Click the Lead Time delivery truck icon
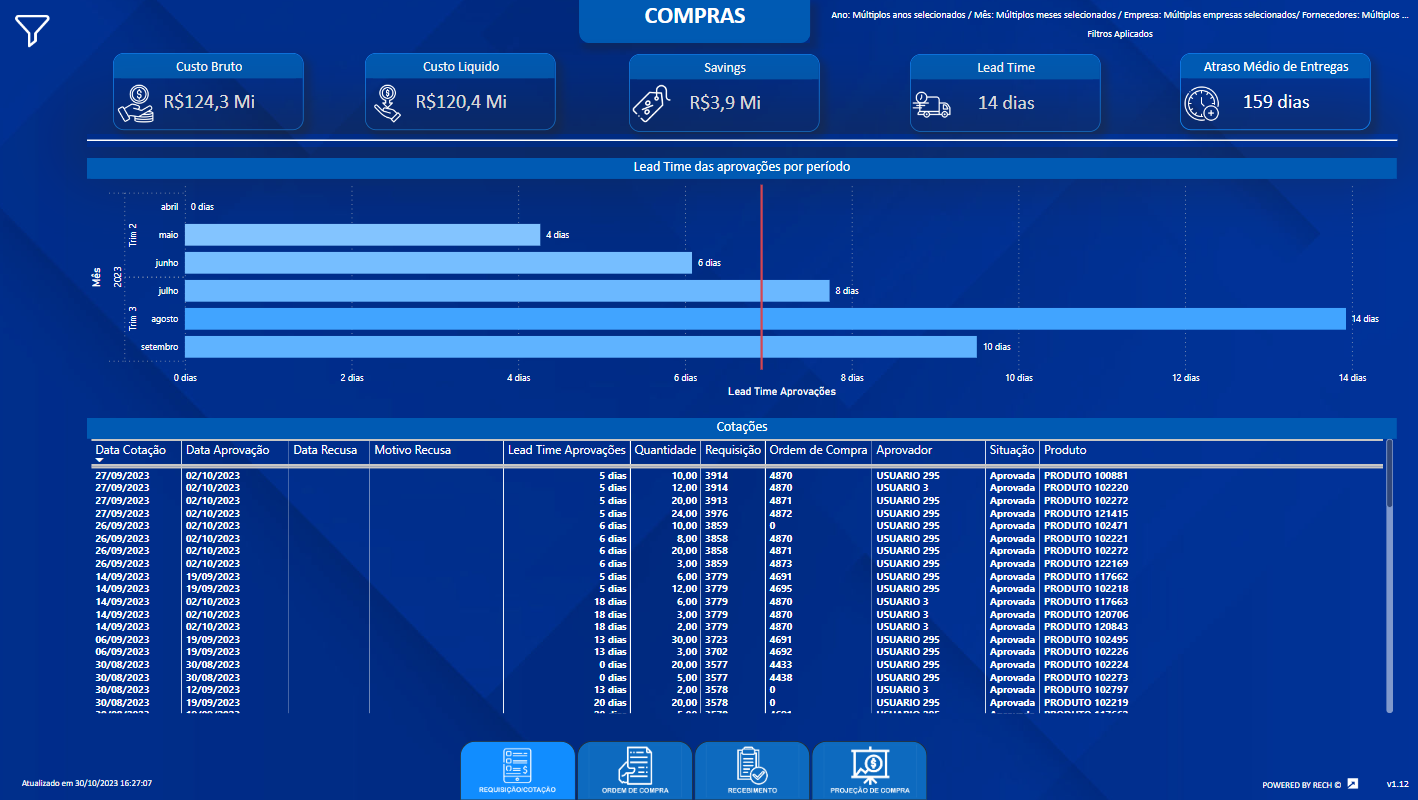Screen dimensions: 1418x800 (932, 104)
